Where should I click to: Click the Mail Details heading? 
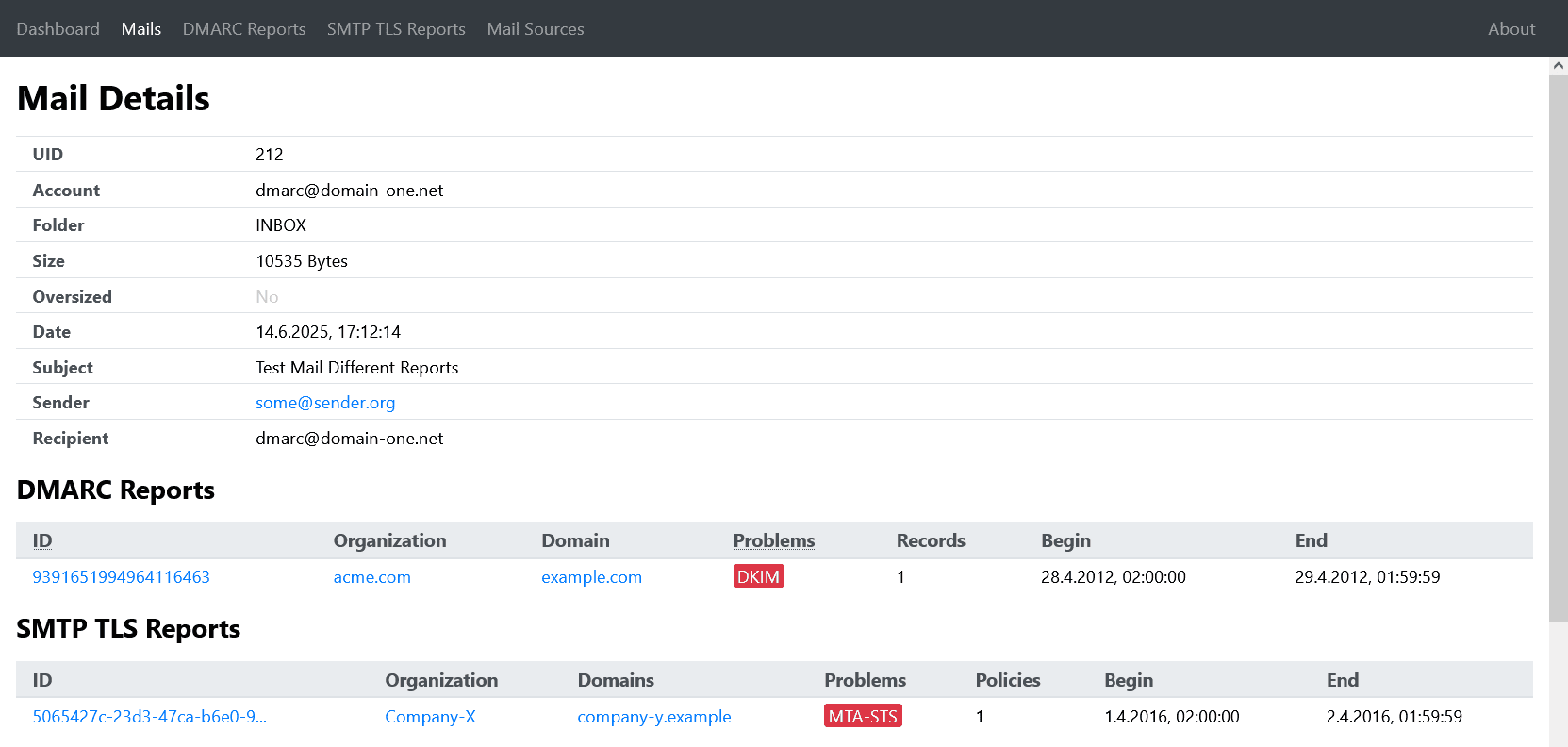coord(113,98)
